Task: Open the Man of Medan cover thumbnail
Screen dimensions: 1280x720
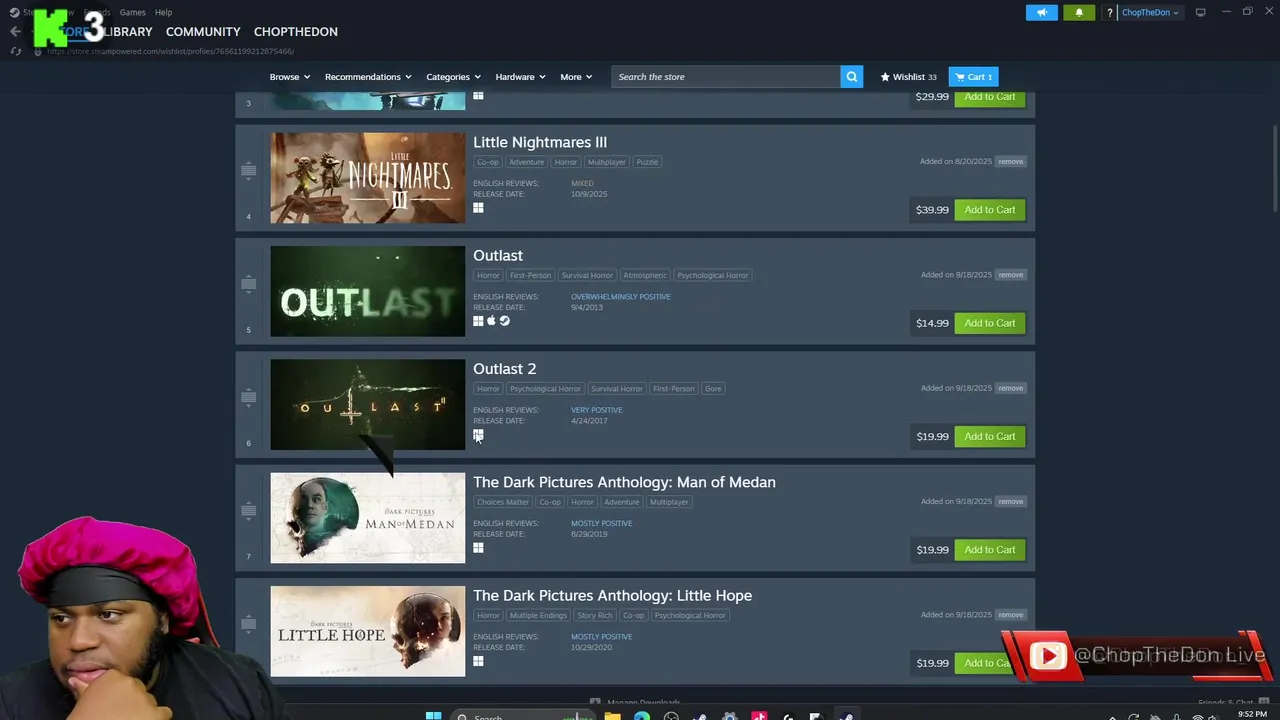Action: click(x=368, y=518)
